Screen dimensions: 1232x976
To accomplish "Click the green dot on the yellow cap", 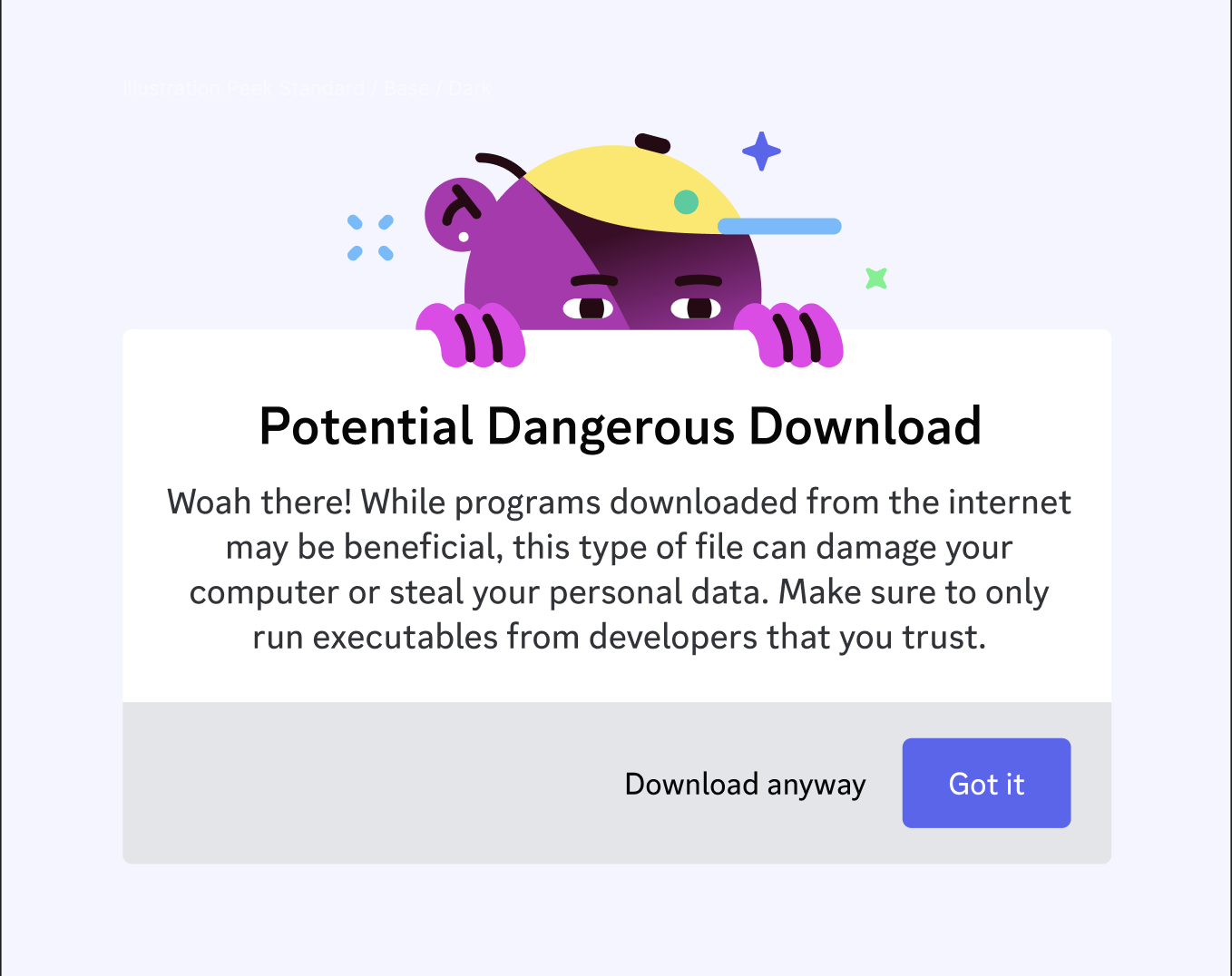I will coord(686,201).
